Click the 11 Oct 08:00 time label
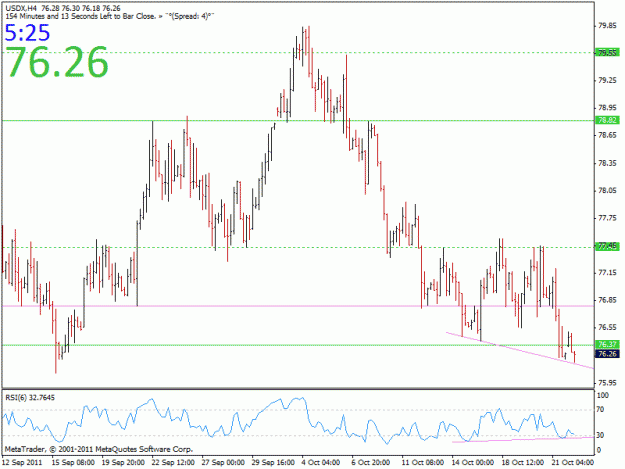The width and height of the screenshot is (625, 469). point(423,462)
